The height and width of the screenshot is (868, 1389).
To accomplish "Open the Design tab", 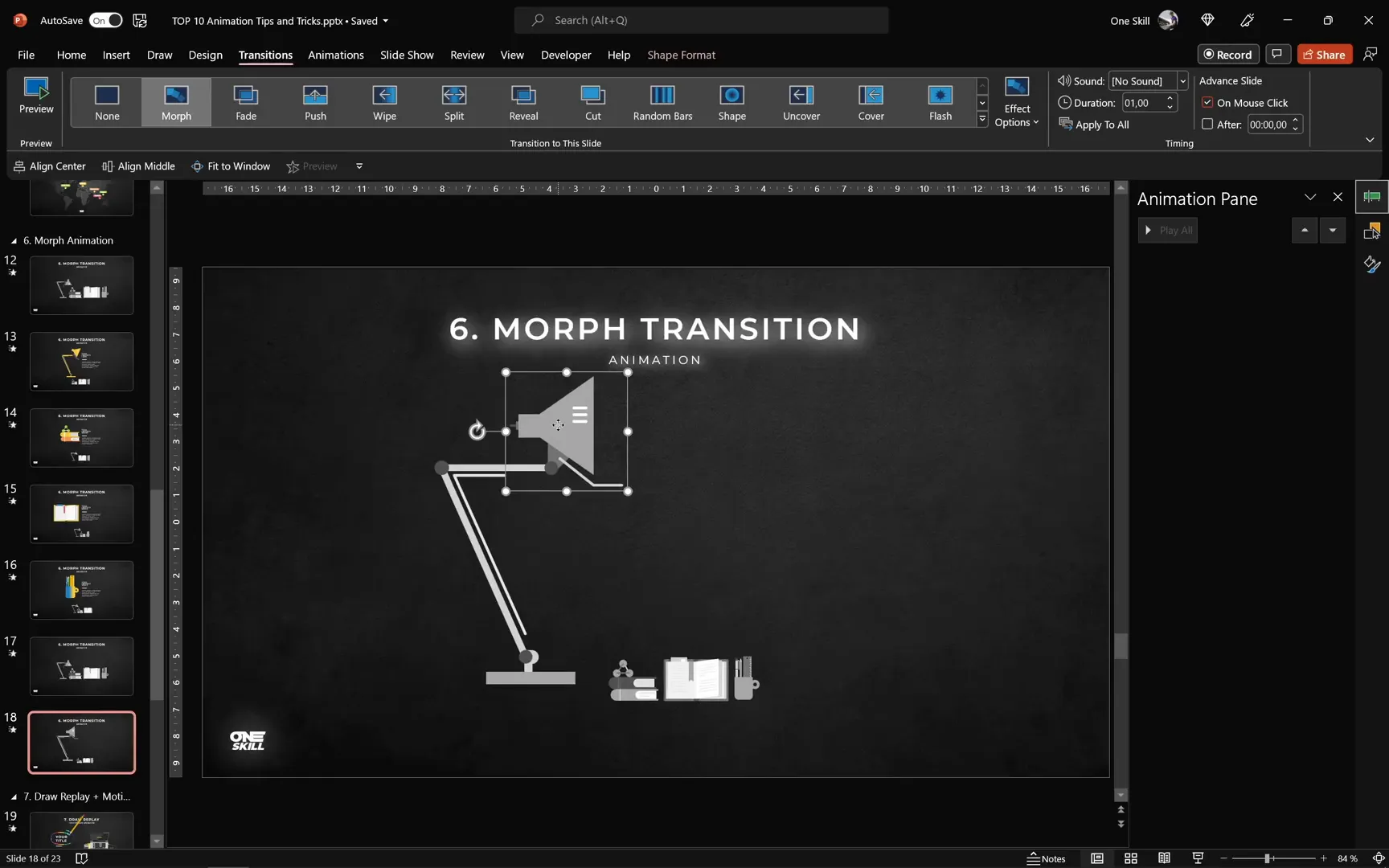I will click(x=205, y=55).
